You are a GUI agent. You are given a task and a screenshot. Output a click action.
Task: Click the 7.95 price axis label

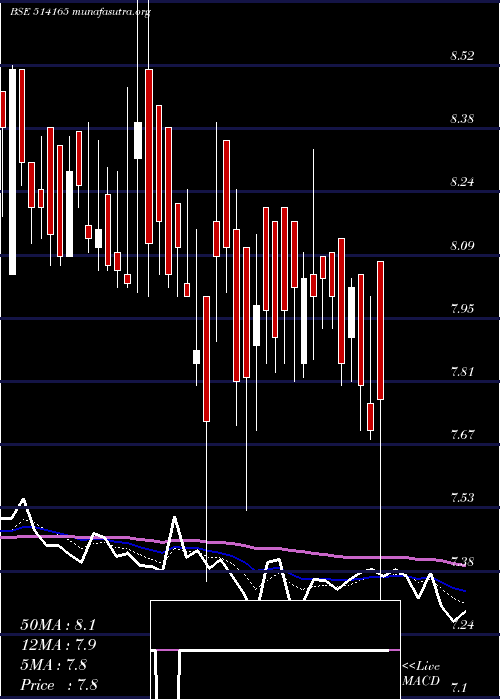click(x=462, y=308)
